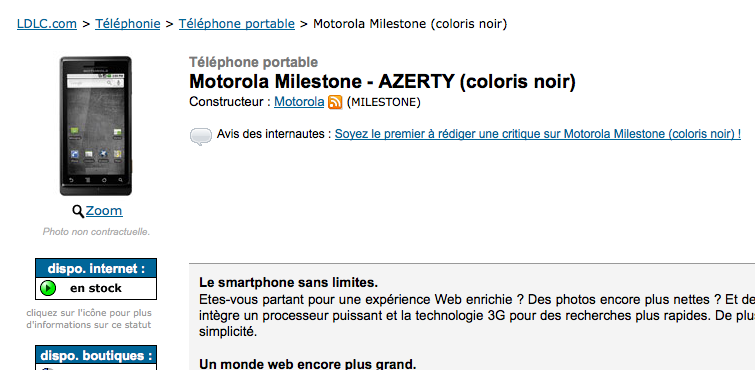Viewport: 755px width, 370px height.
Task: Click the 'Un monde web encore plus grand' heading
Action: 308,364
